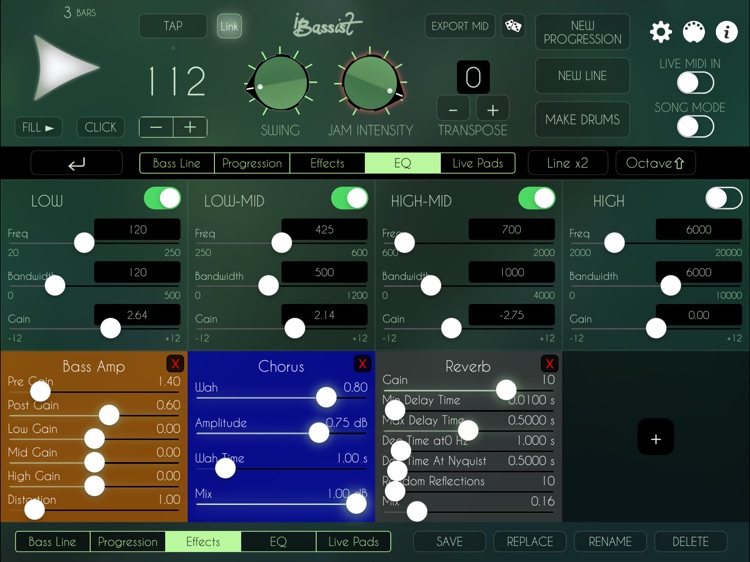Disable the LOW-MID EQ band

tap(350, 198)
